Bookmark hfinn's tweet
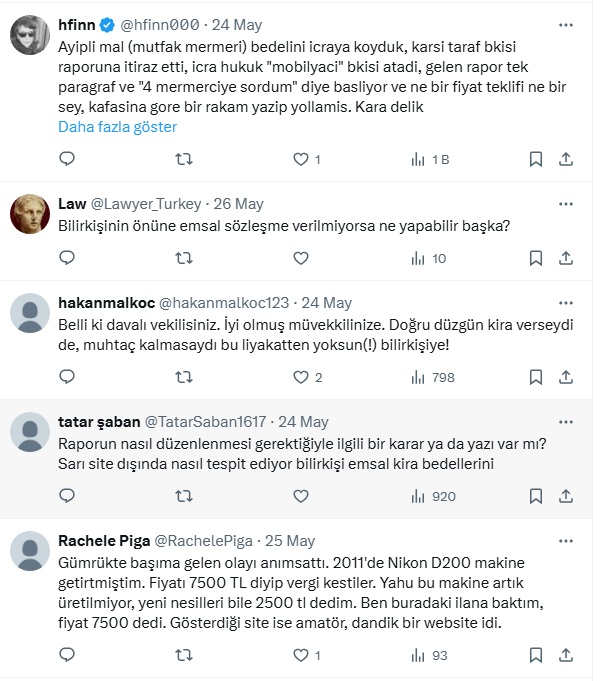 (536, 158)
